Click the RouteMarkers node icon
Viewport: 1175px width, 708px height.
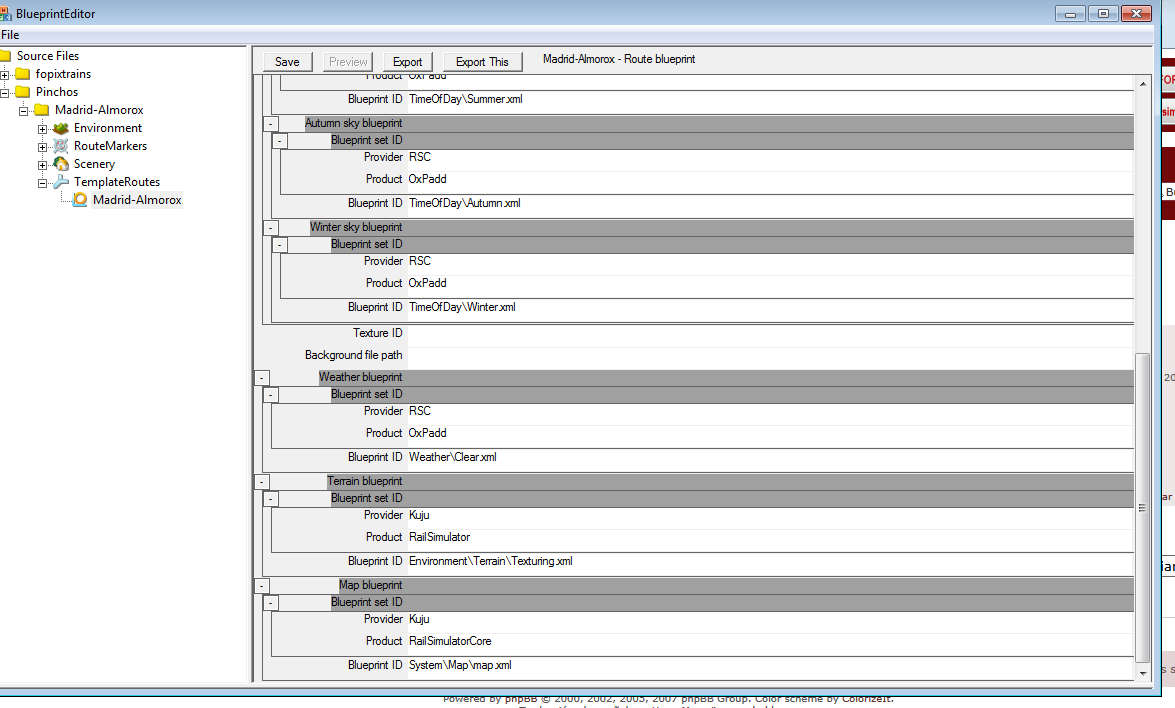click(61, 146)
